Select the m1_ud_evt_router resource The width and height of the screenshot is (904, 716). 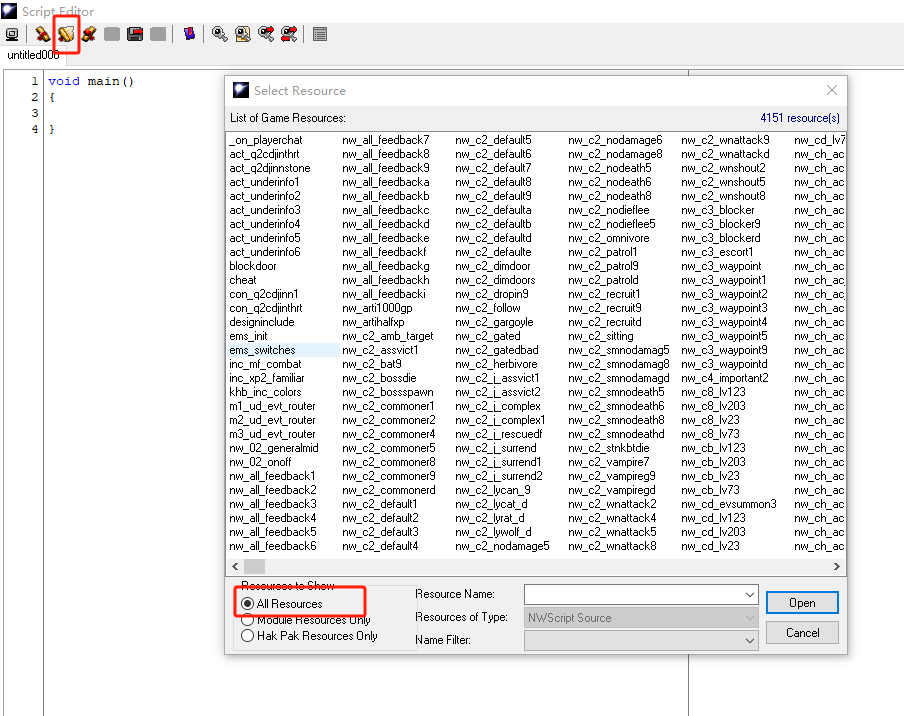point(272,406)
